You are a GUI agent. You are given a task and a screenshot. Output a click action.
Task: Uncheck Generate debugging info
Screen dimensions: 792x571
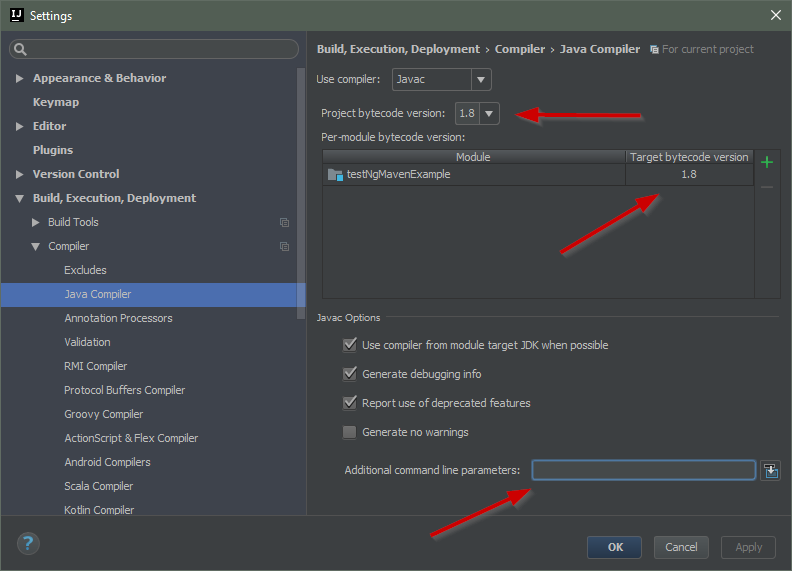pyautogui.click(x=349, y=374)
